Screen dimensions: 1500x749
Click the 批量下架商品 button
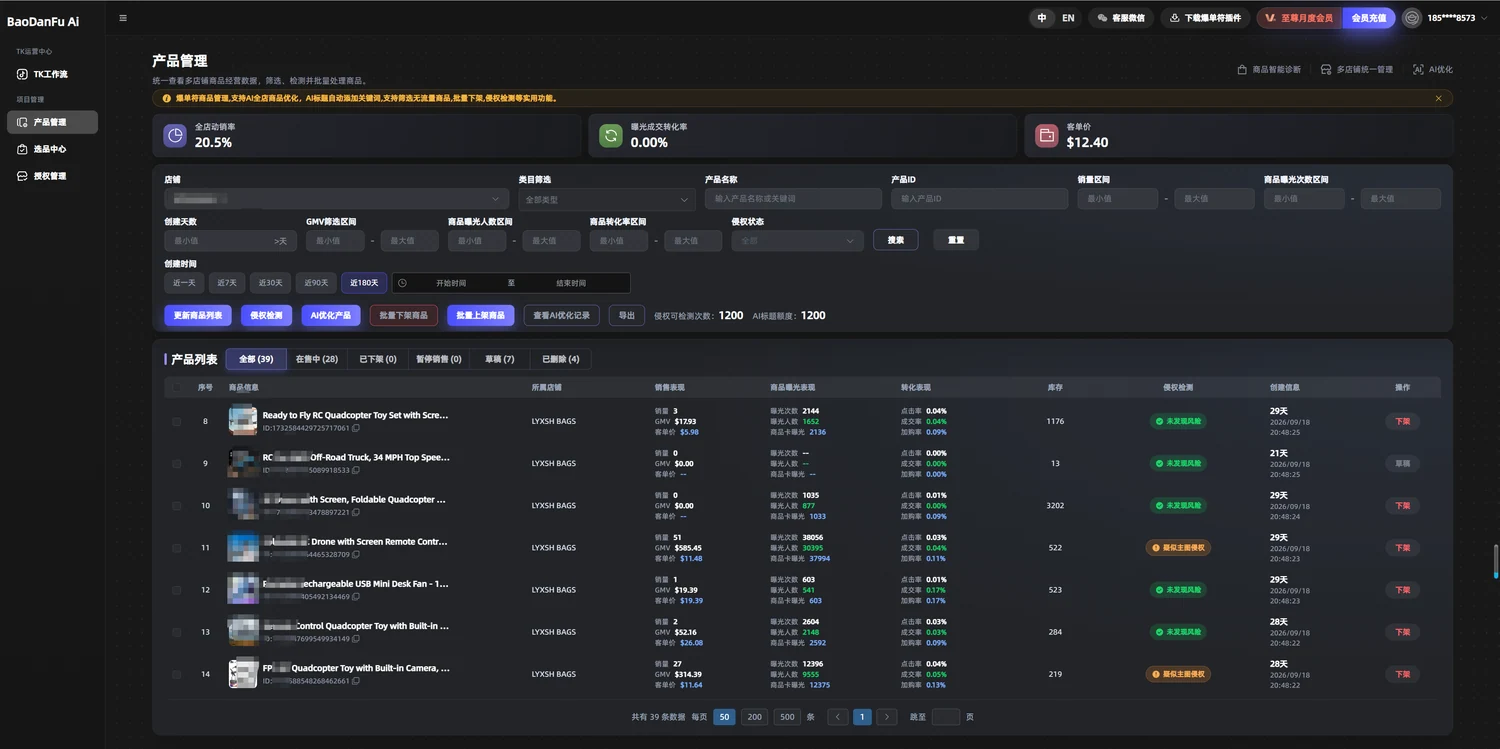[x=404, y=315]
